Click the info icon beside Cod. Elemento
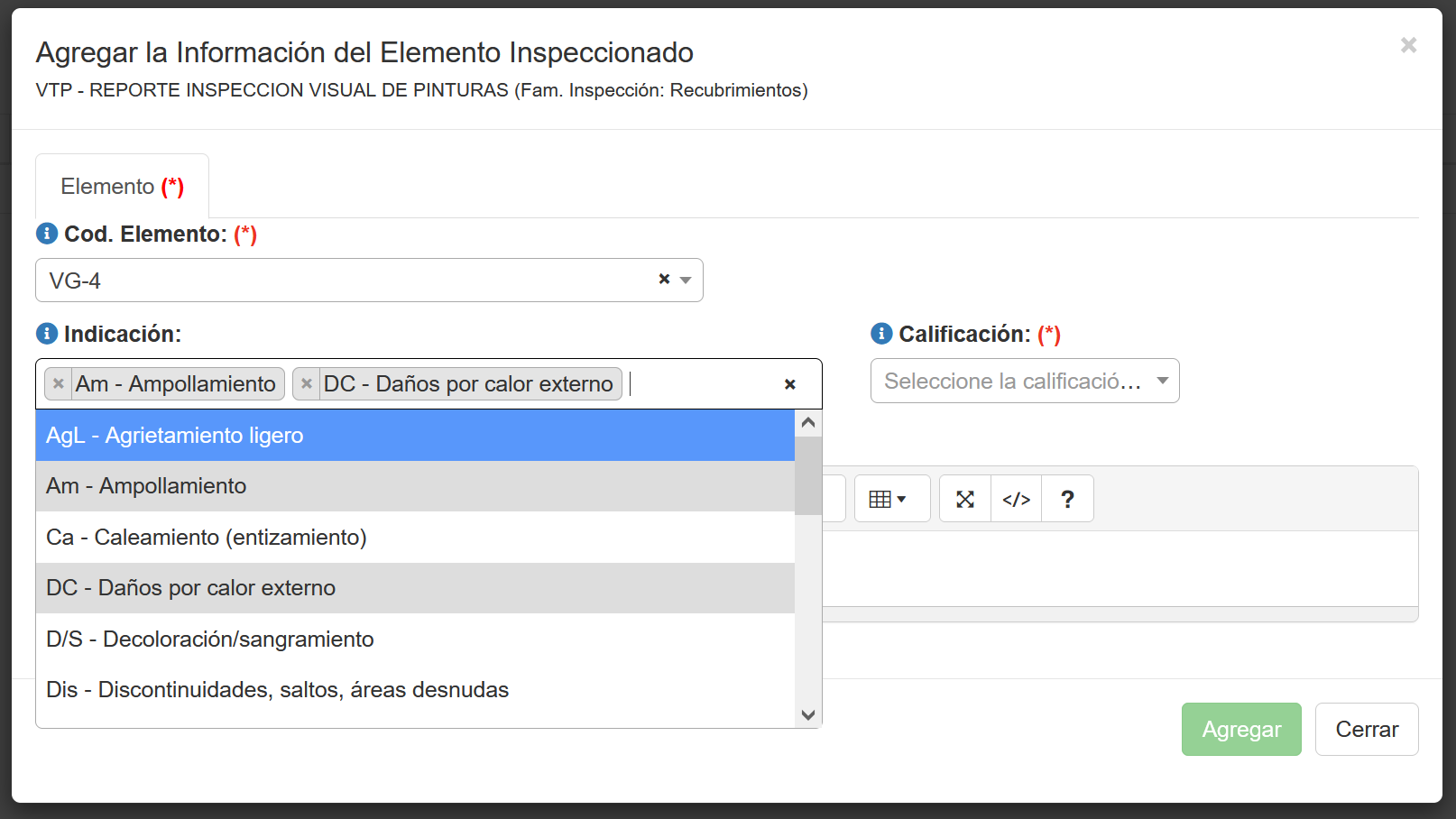Screen dimensions: 1456x819 tap(47, 235)
